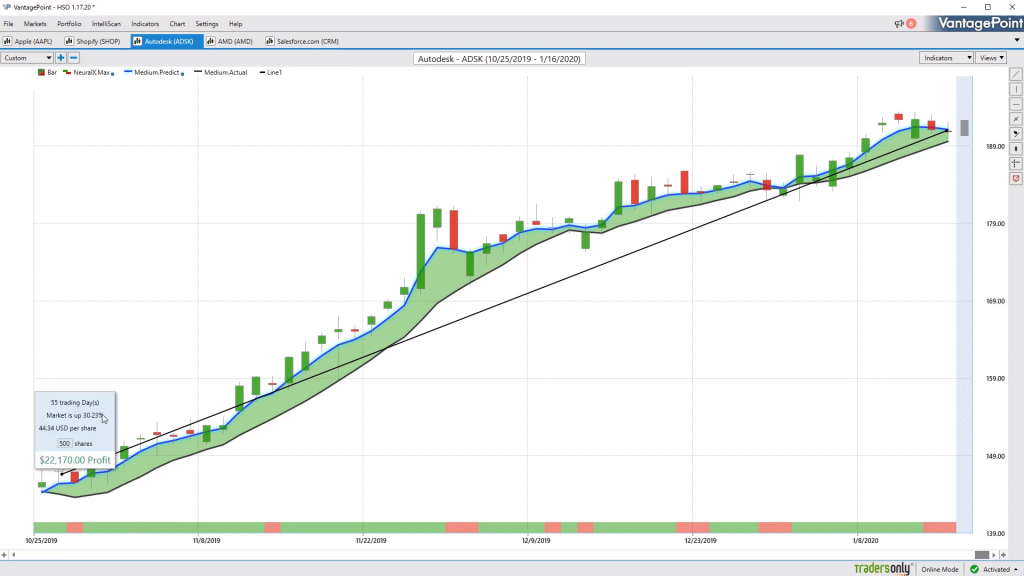
Task: Click the $22,170.00 Profit text
Action: coord(75,460)
